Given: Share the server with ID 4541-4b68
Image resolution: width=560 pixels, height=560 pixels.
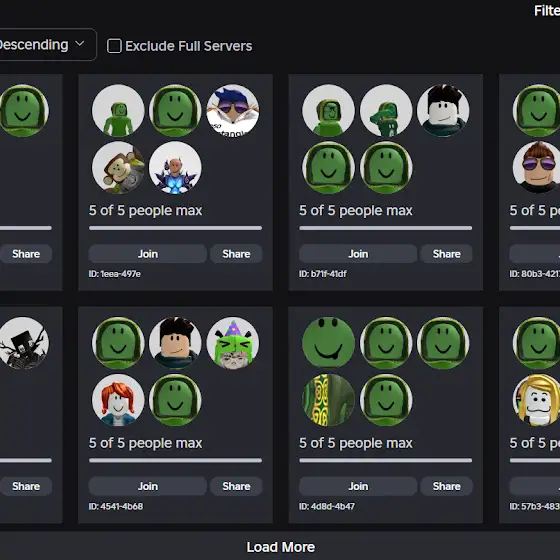Looking at the screenshot, I should pos(236,486).
